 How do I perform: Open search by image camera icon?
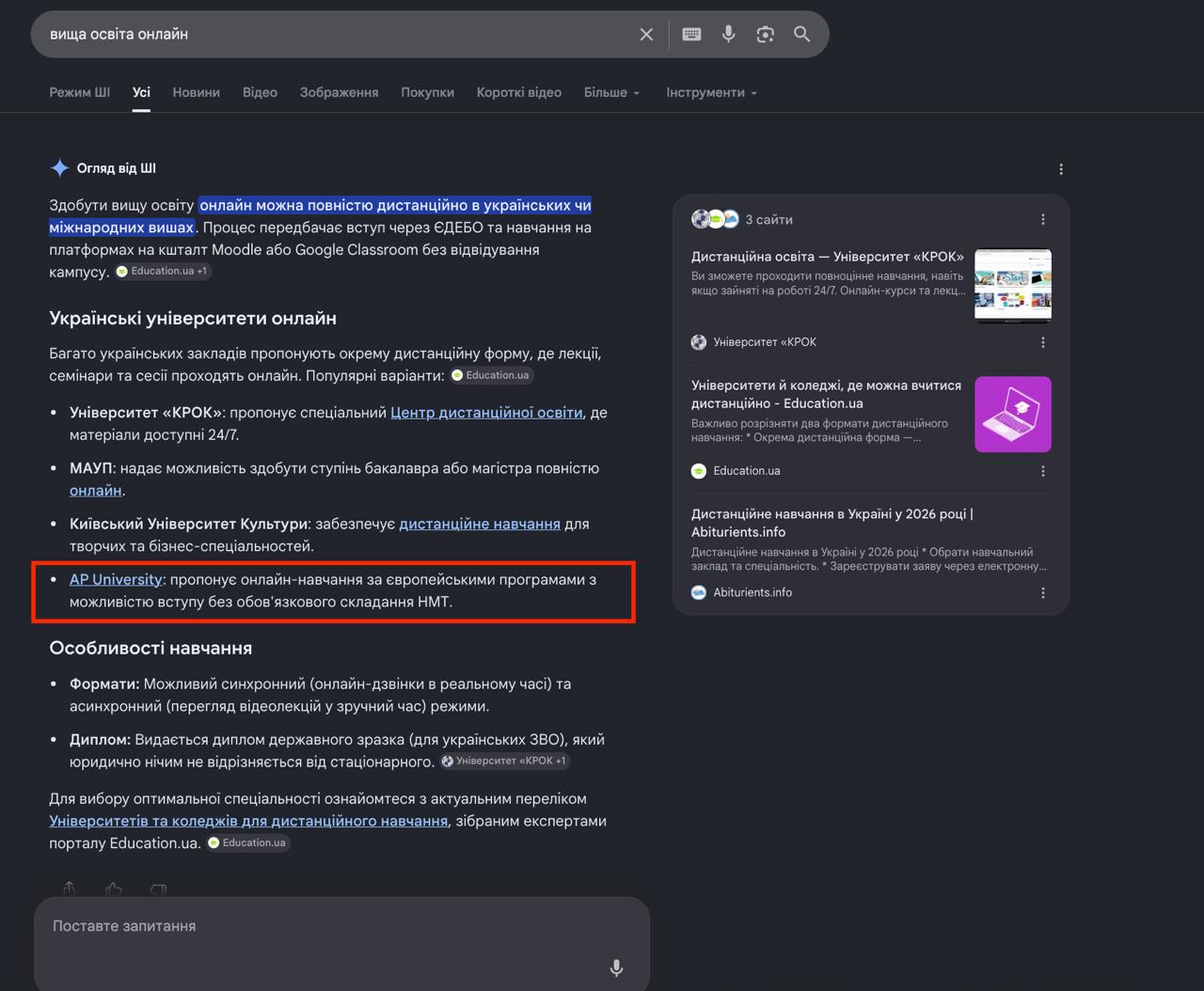tap(765, 35)
